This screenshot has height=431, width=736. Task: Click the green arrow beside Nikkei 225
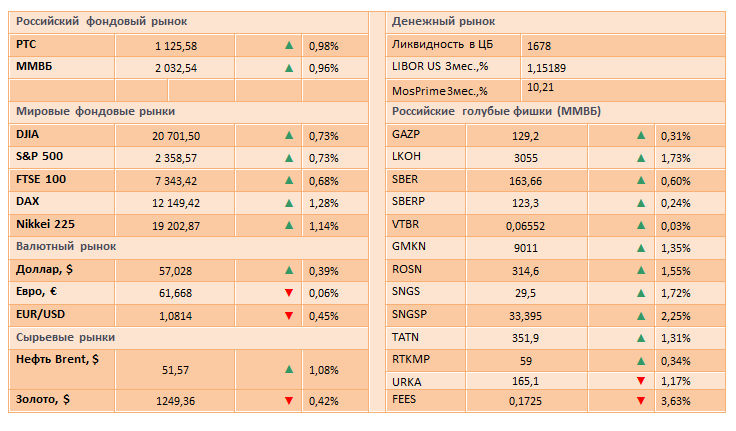(288, 226)
